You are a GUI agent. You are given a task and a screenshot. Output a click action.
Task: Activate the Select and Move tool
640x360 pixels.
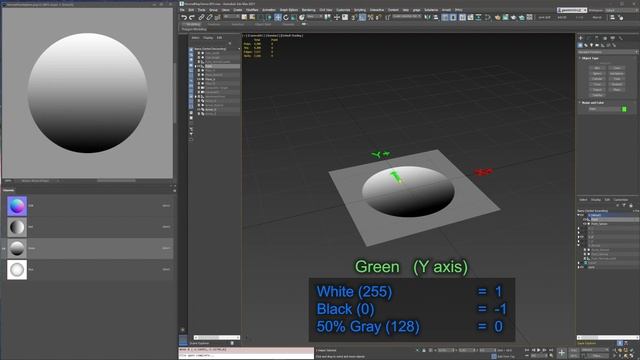[x=277, y=17]
